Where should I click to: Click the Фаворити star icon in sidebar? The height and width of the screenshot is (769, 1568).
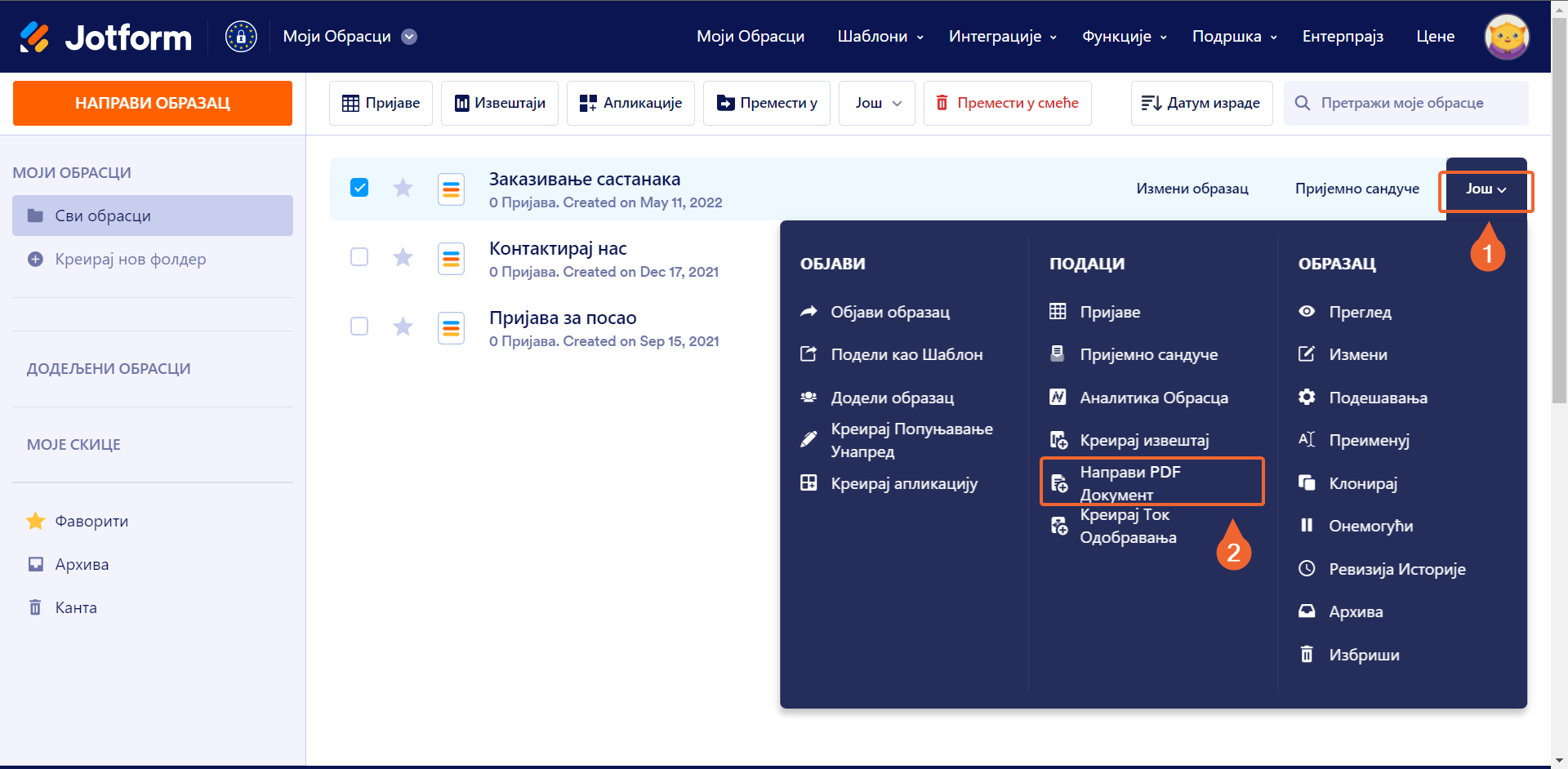click(x=35, y=521)
